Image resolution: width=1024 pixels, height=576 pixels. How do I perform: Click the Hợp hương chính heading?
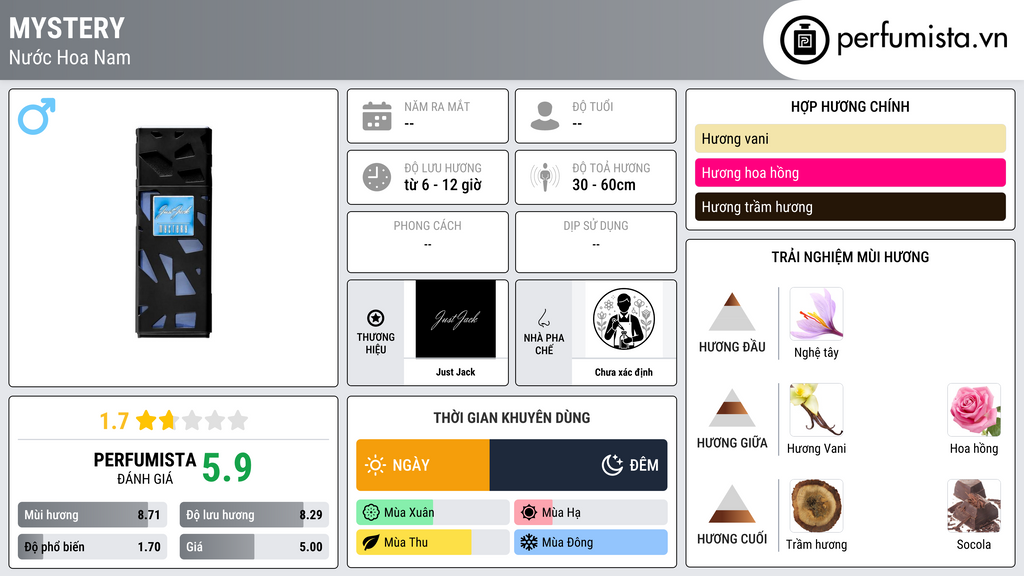tap(850, 106)
